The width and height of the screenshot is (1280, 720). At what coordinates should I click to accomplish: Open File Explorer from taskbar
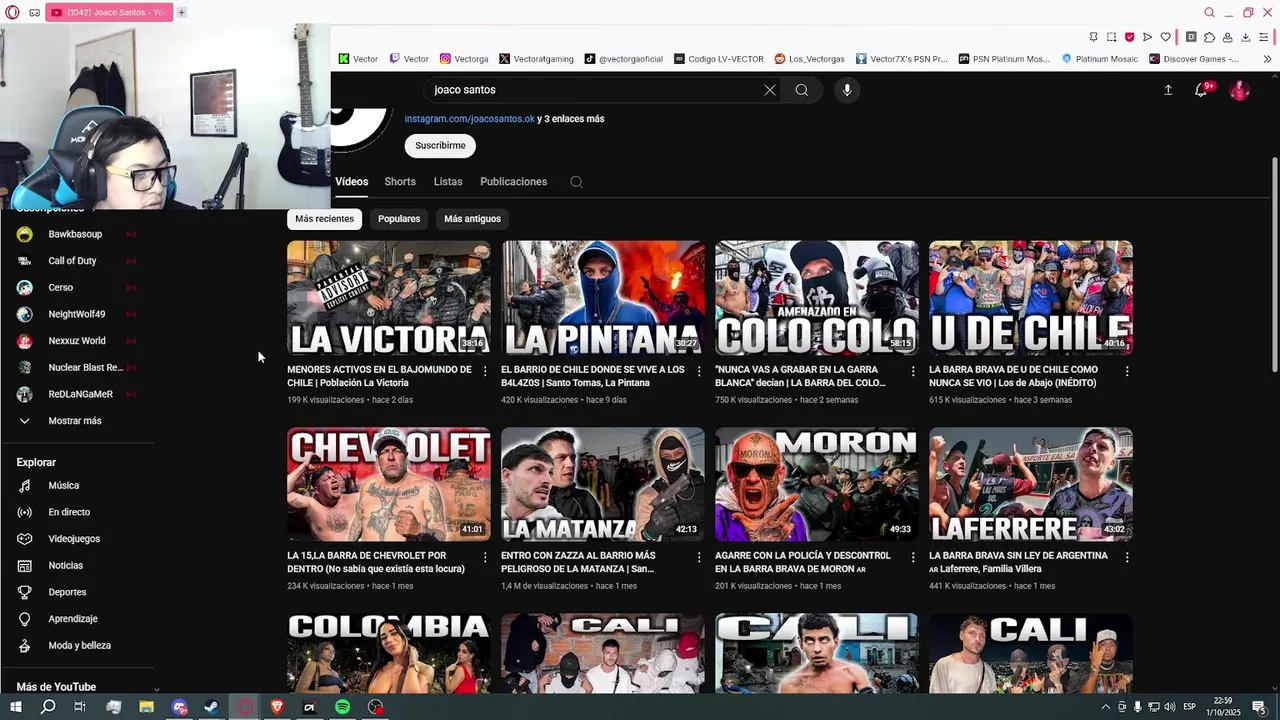tap(146, 707)
